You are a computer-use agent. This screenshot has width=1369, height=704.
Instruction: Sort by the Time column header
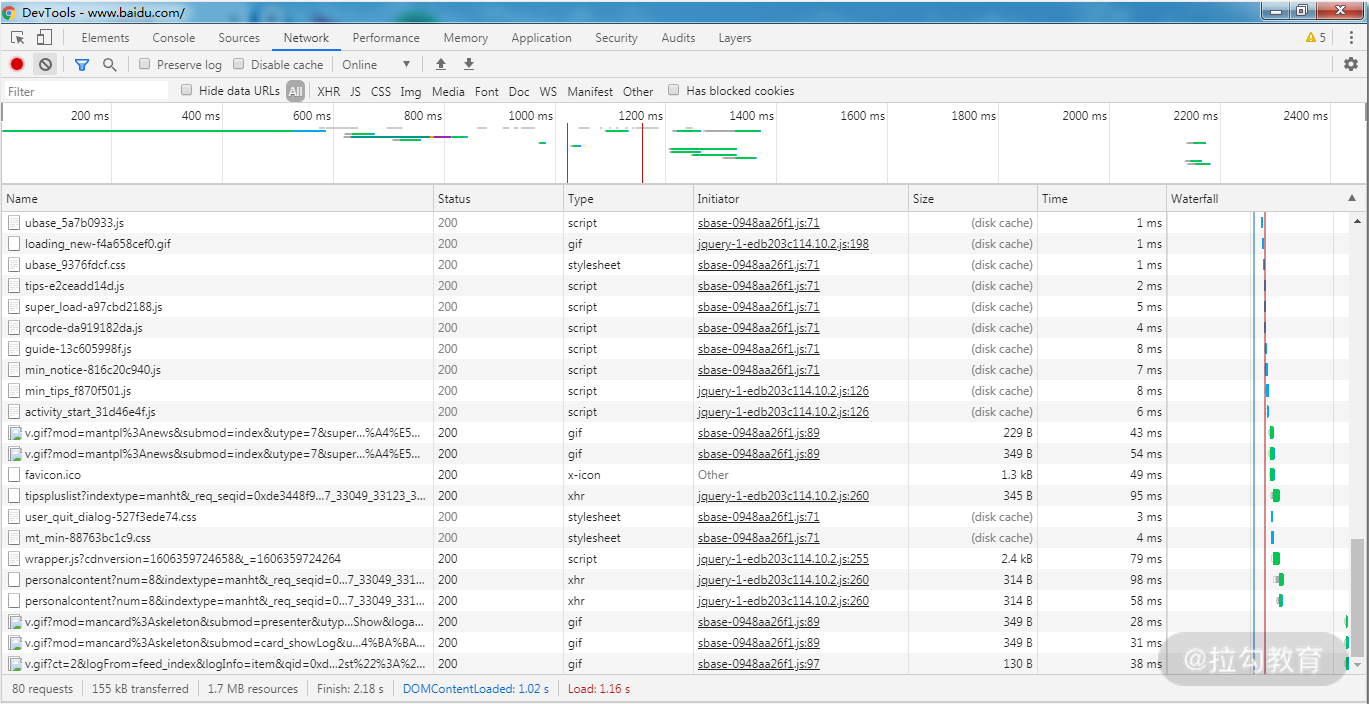point(1102,198)
